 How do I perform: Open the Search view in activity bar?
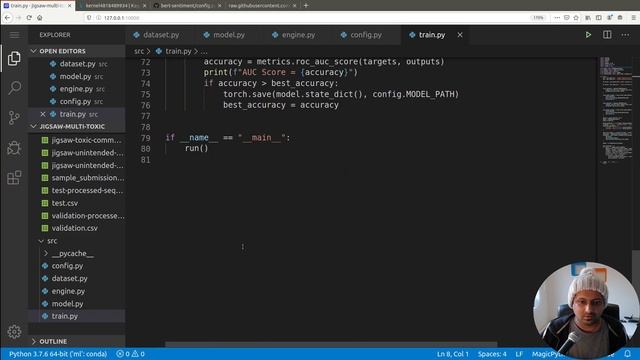(14, 88)
